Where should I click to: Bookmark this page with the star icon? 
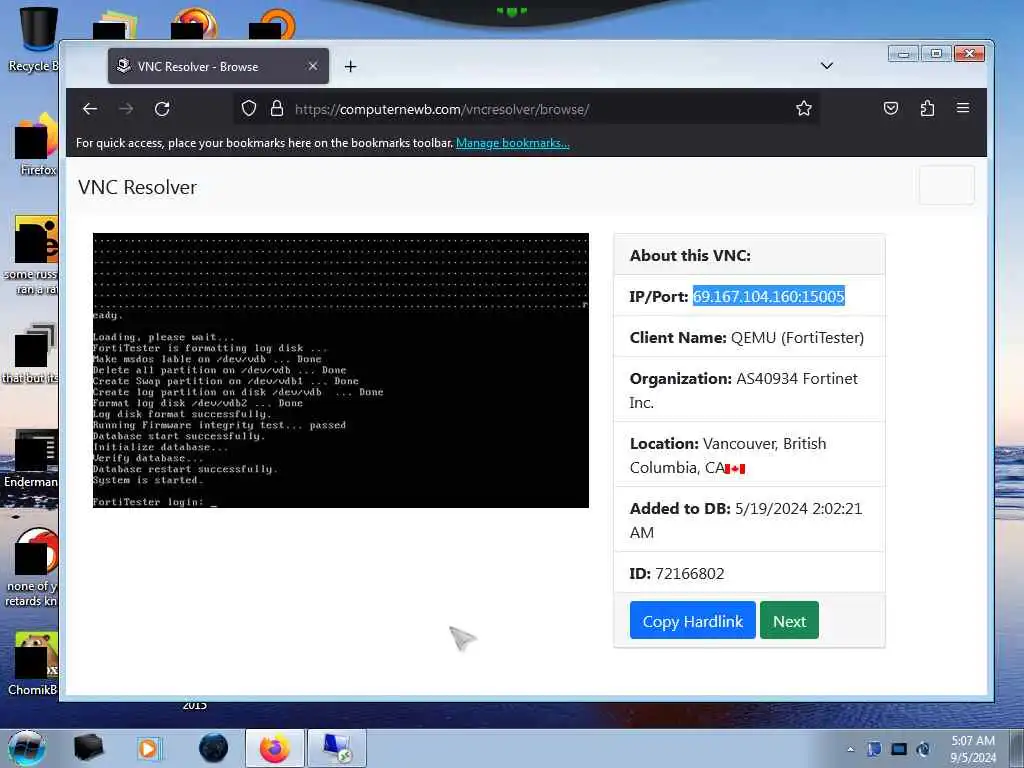pyautogui.click(x=804, y=108)
